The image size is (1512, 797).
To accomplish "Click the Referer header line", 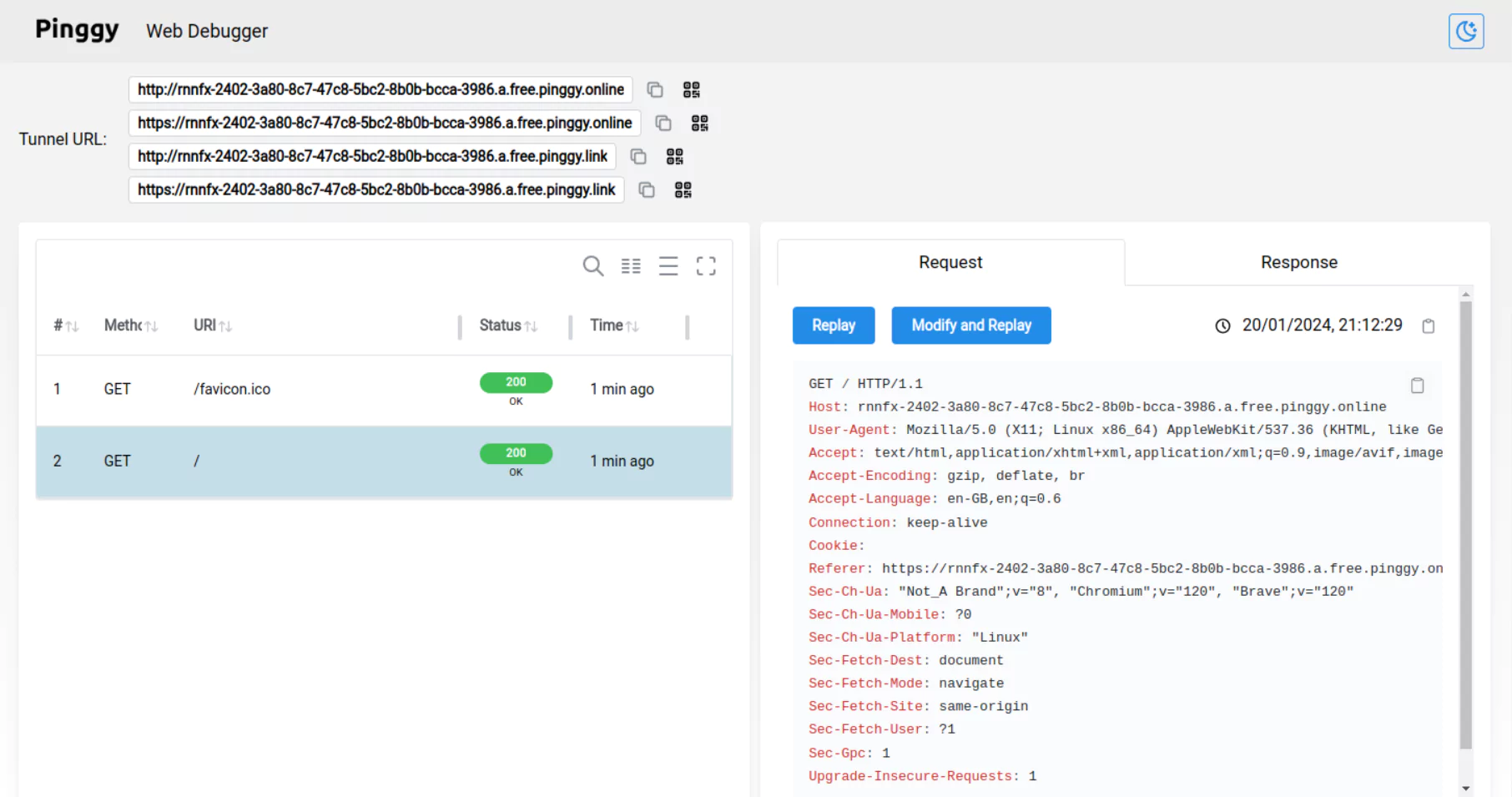I will 1125,568.
